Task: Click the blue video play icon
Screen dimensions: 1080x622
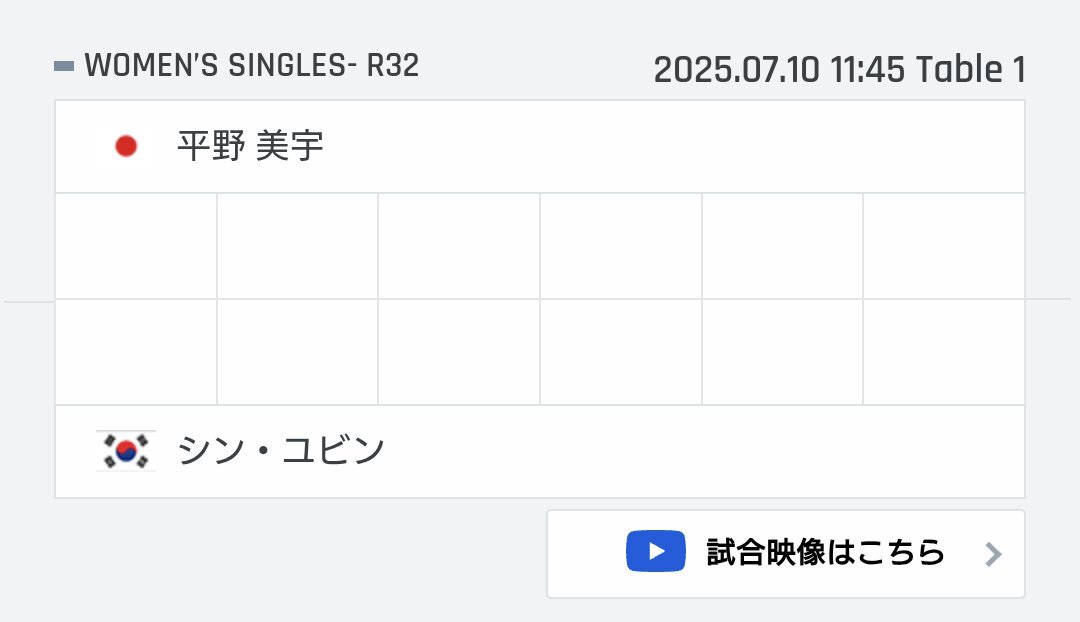Action: coord(656,551)
